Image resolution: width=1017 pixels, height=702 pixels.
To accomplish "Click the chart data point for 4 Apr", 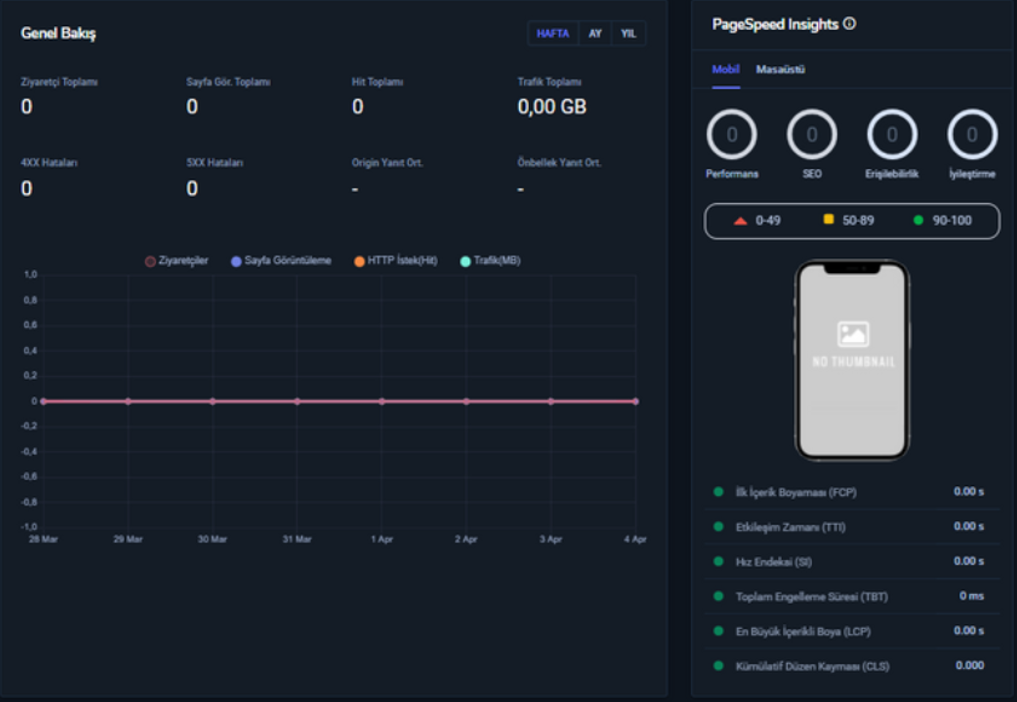I will point(636,402).
